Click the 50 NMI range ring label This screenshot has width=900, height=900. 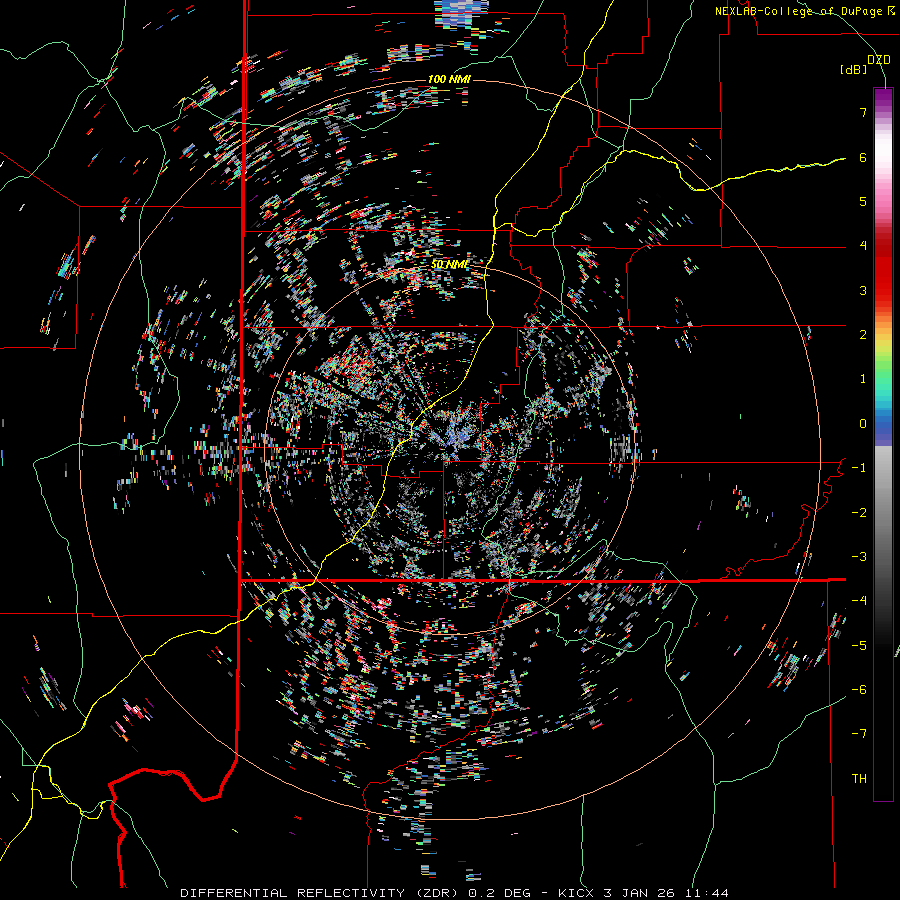click(x=449, y=264)
